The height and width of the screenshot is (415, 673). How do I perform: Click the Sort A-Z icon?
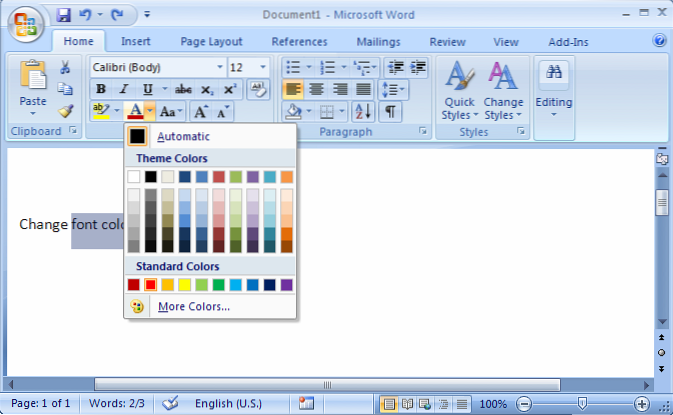[363, 112]
